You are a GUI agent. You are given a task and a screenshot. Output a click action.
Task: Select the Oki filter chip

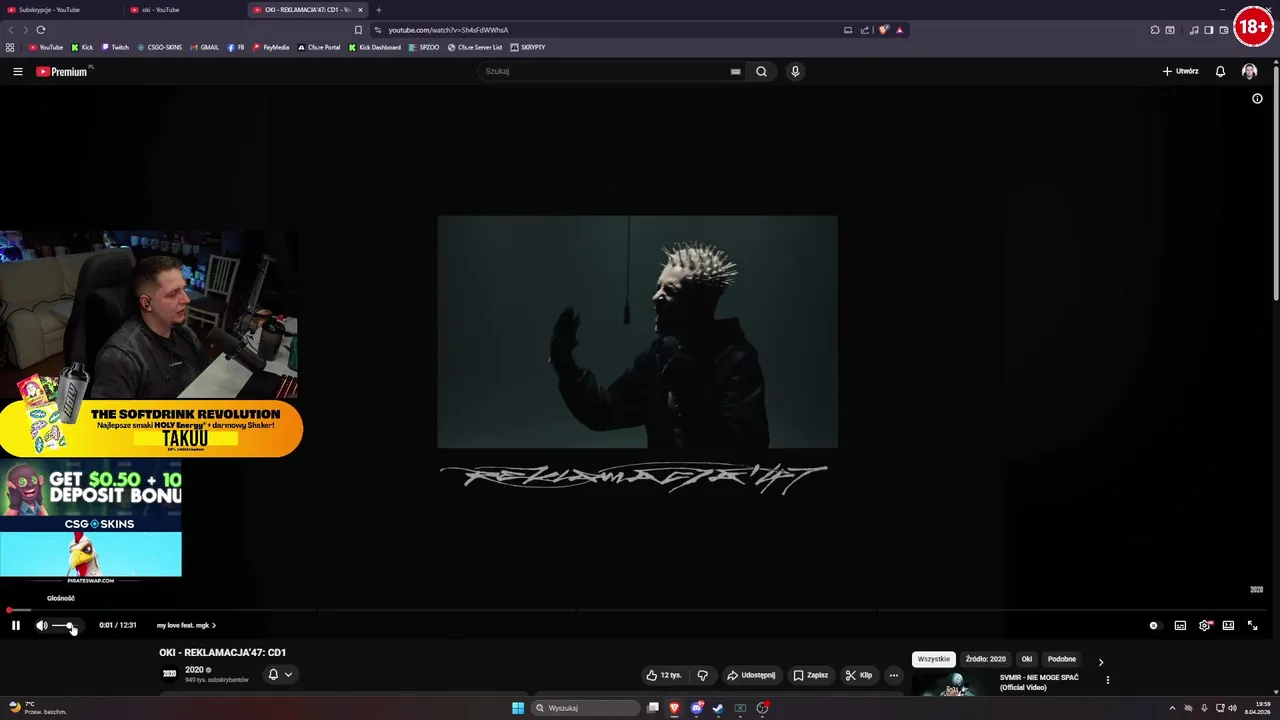[1027, 659]
